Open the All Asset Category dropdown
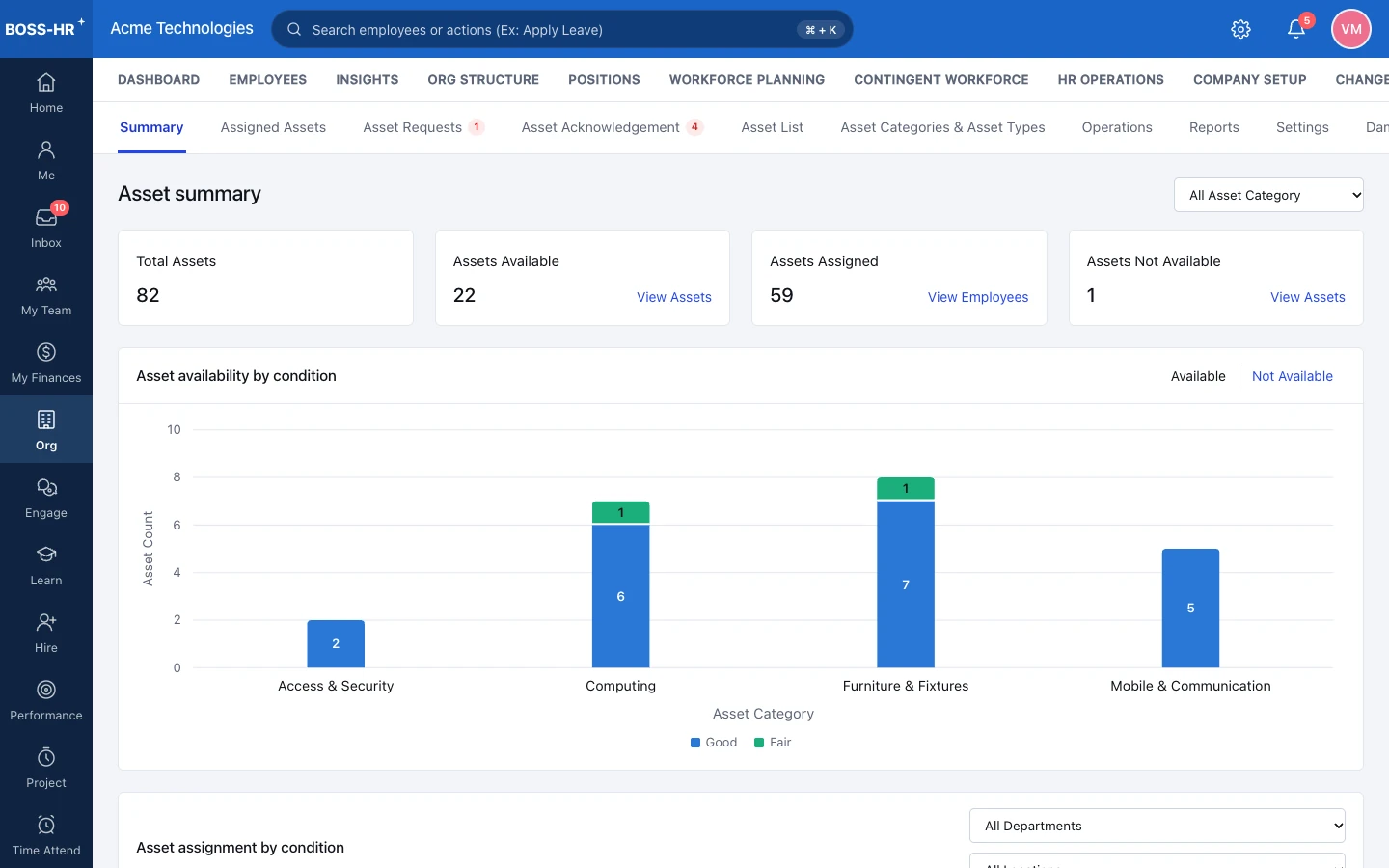 coord(1268,195)
